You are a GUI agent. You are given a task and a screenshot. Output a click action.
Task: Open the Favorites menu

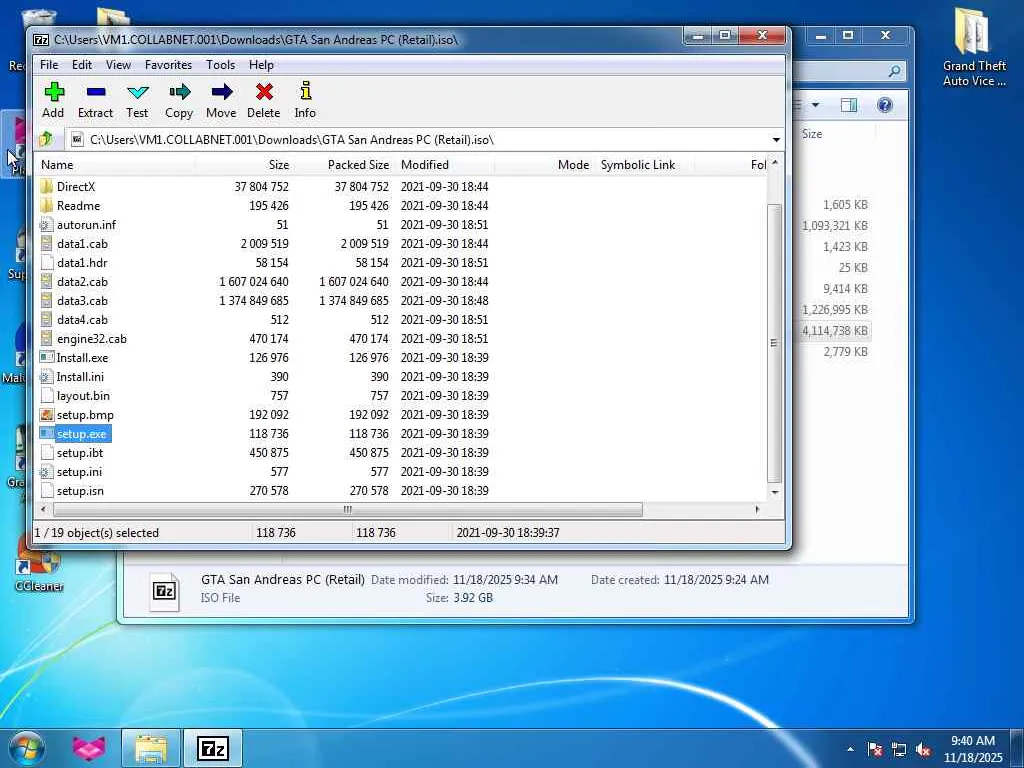(168, 65)
